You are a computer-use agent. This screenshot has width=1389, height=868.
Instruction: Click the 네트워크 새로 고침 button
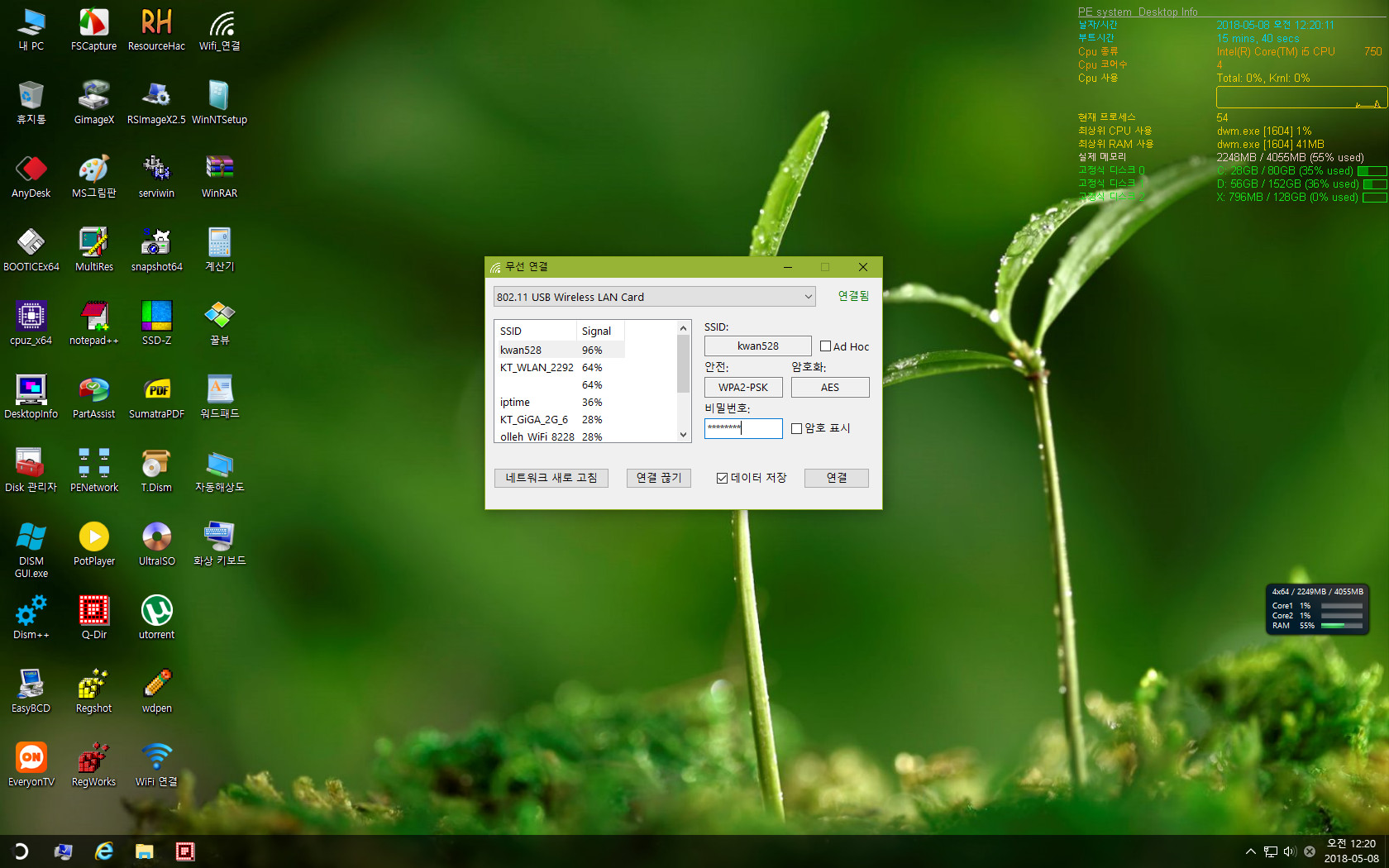pos(551,478)
